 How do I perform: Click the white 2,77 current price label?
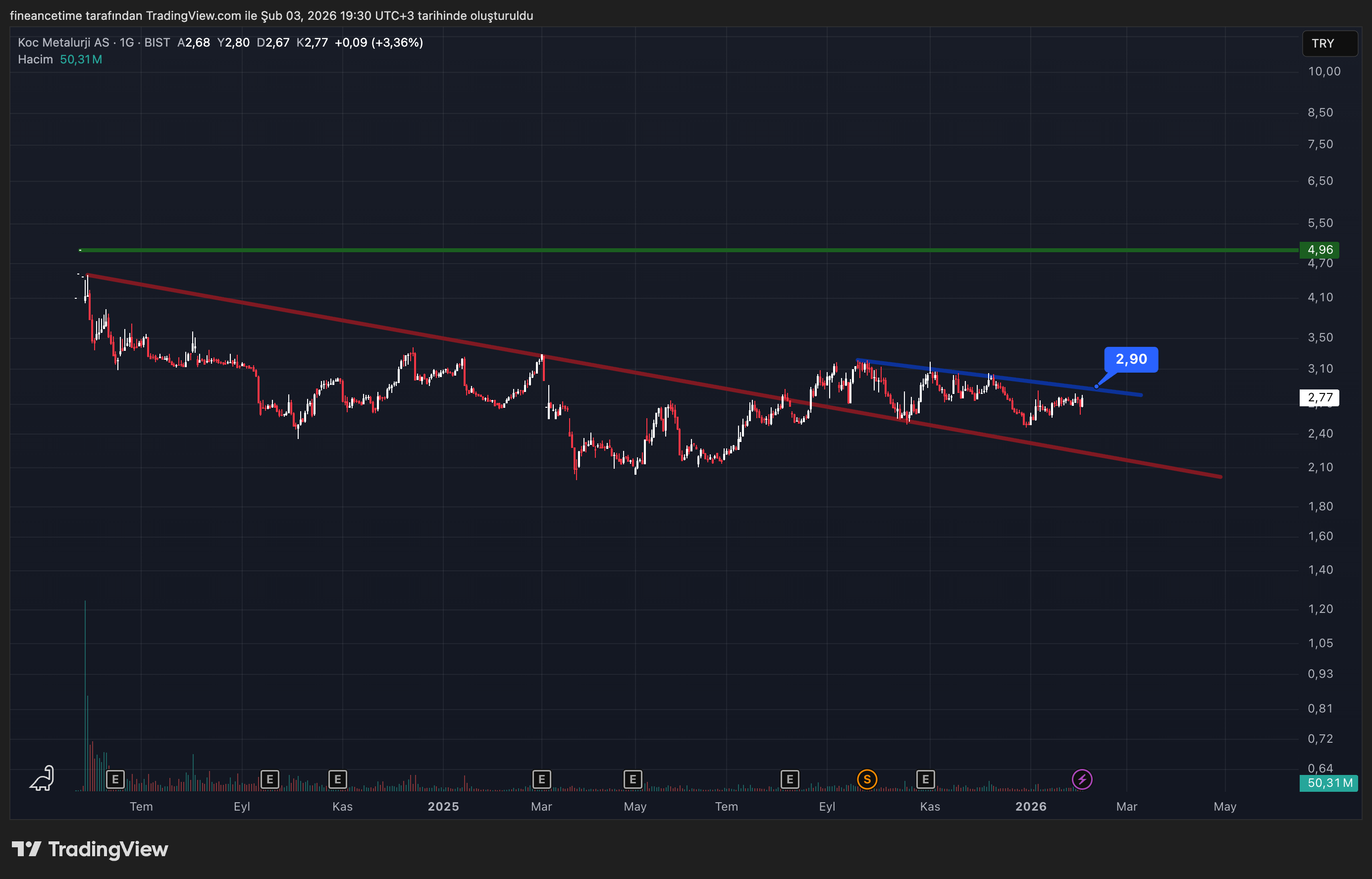1319,397
